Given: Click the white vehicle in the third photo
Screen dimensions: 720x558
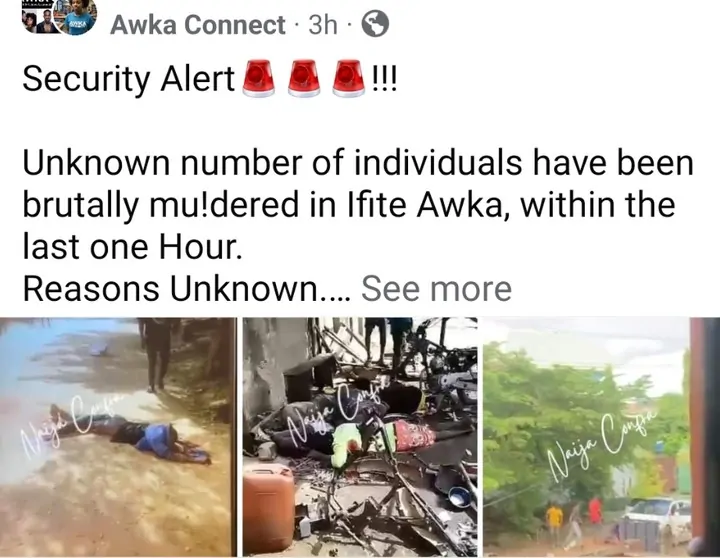Looking at the screenshot, I should tap(658, 513).
